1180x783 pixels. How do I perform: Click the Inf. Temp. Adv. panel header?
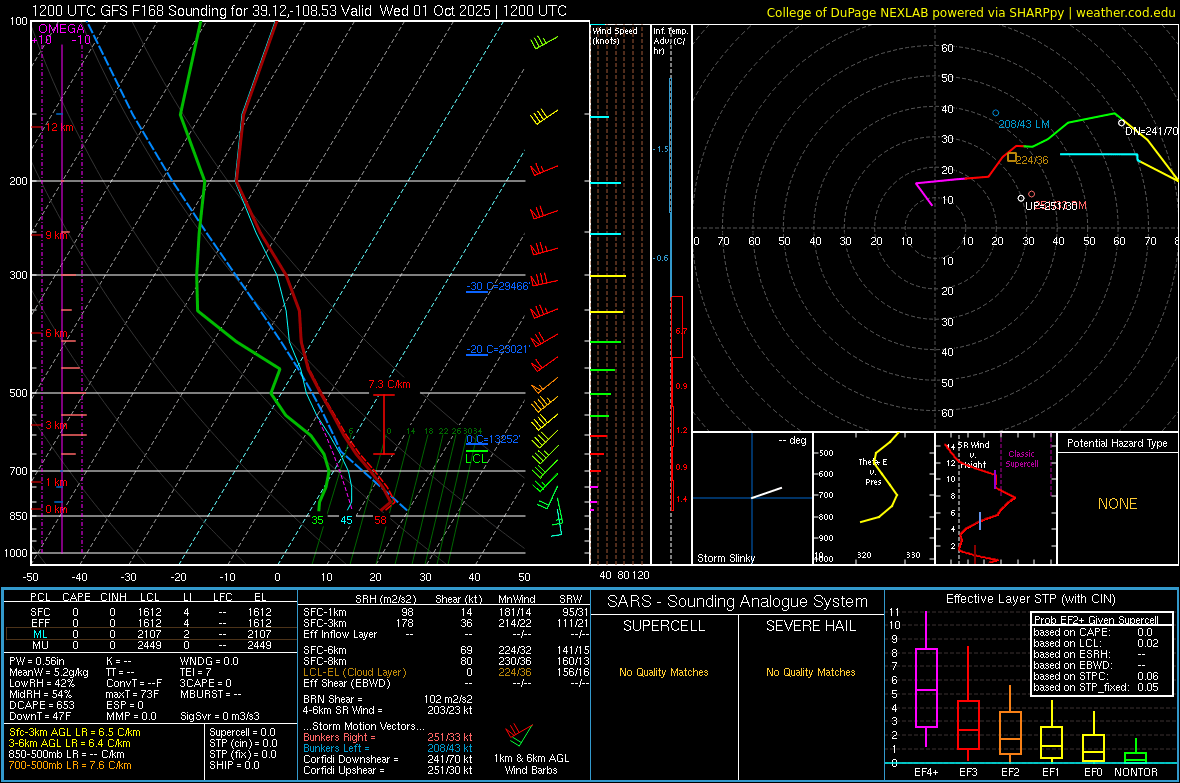[x=669, y=41]
